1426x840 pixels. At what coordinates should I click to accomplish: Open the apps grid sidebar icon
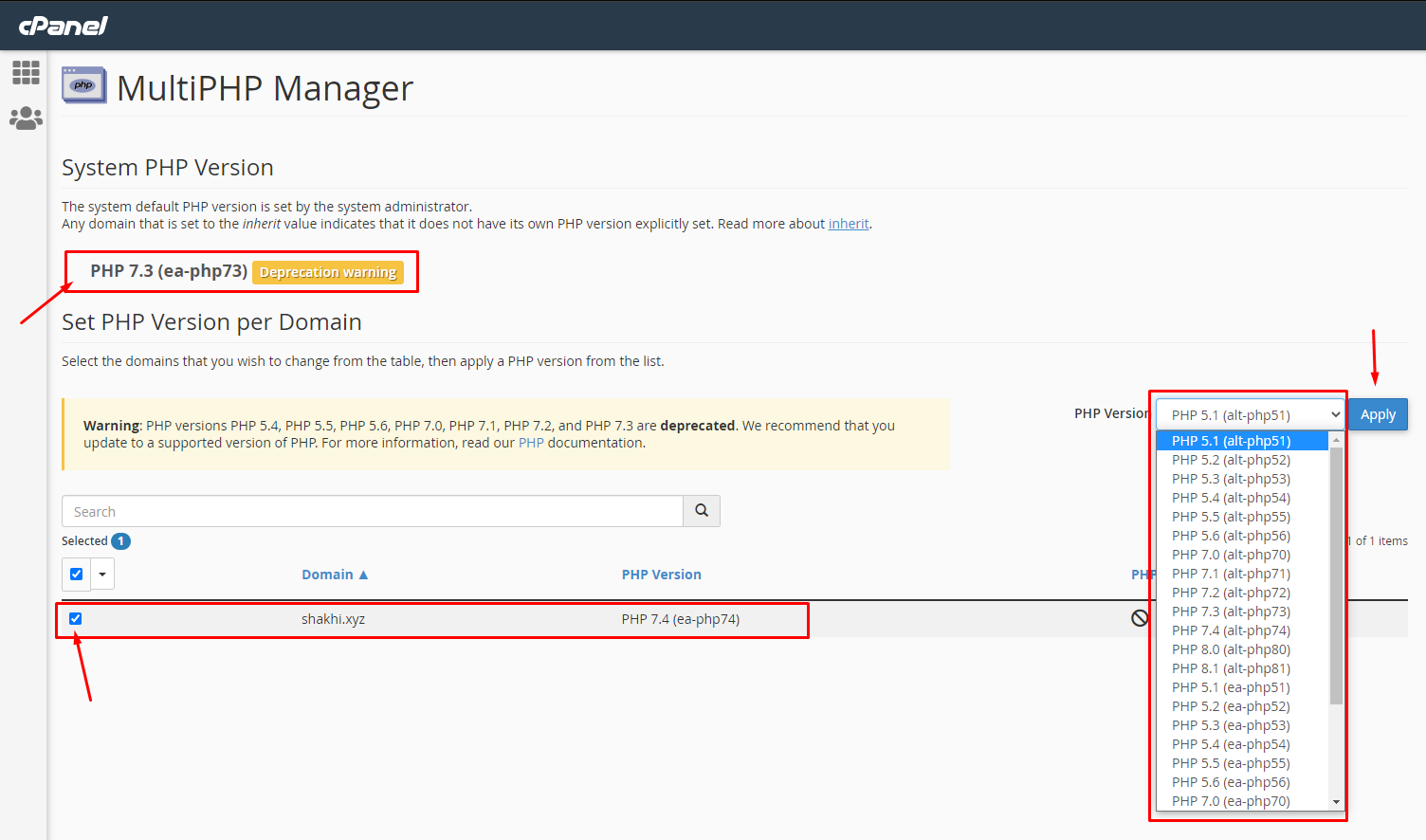[26, 73]
